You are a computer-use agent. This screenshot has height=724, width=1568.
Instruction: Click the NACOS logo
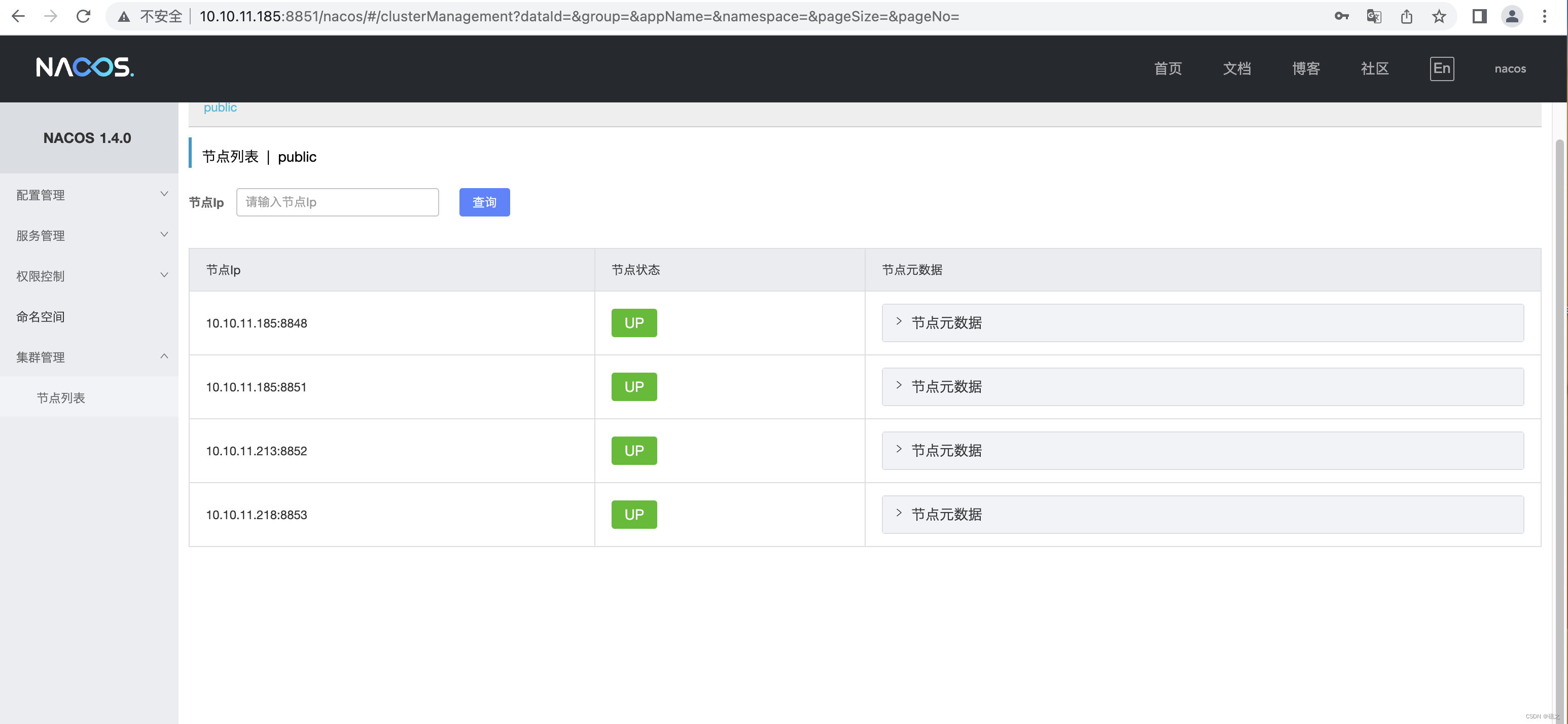(85, 67)
